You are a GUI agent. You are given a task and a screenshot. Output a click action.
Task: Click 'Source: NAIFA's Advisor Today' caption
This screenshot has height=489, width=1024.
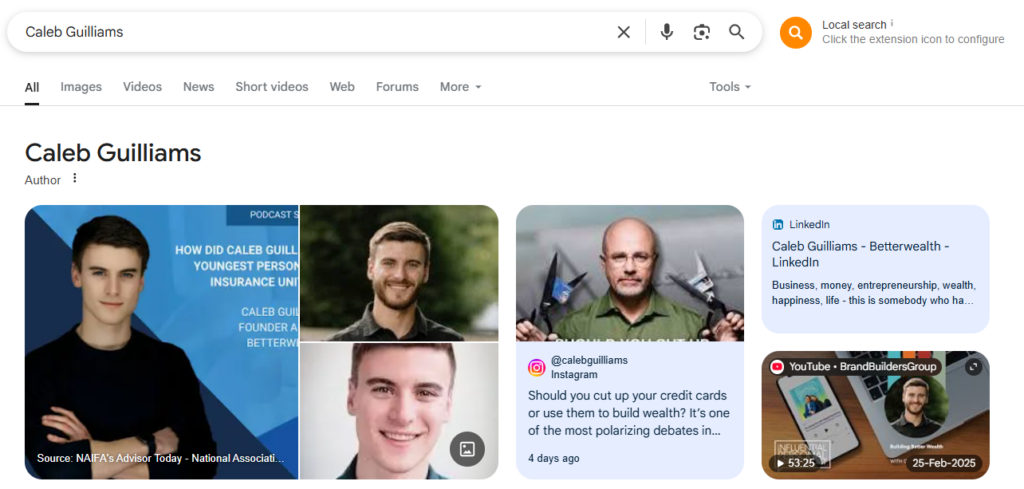click(161, 458)
